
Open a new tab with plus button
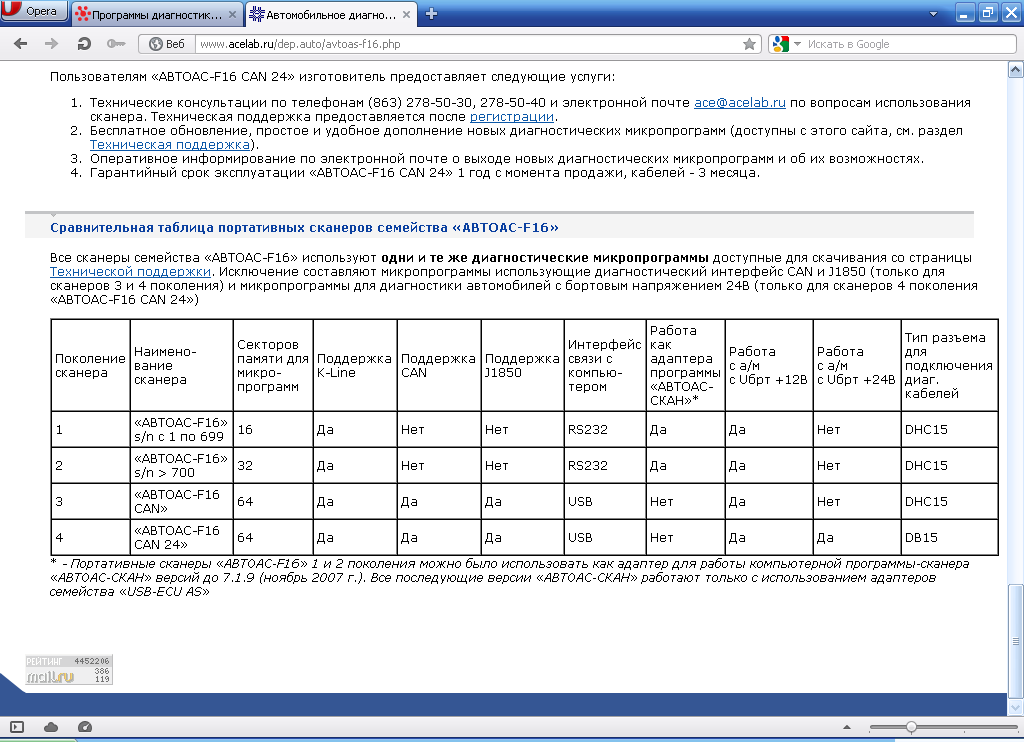pos(431,14)
